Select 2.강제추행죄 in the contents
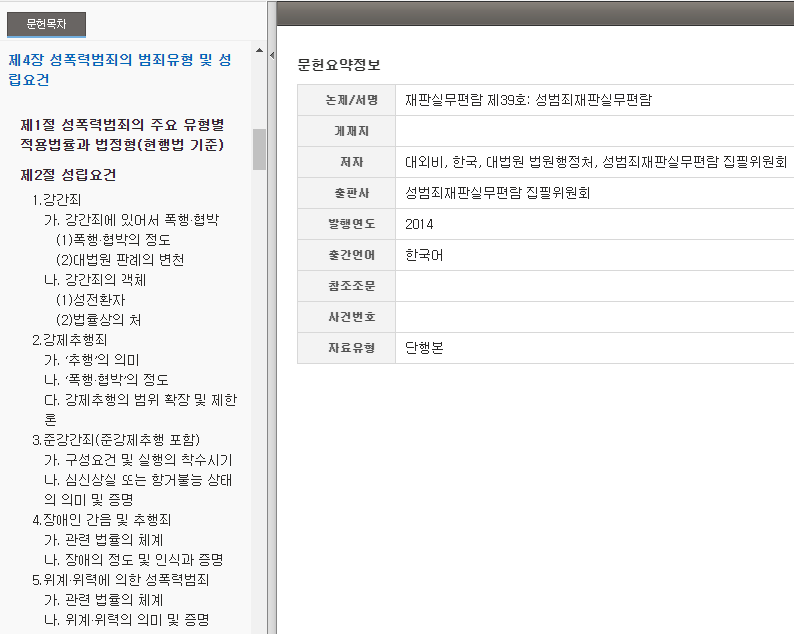The image size is (794, 634). pos(70,340)
